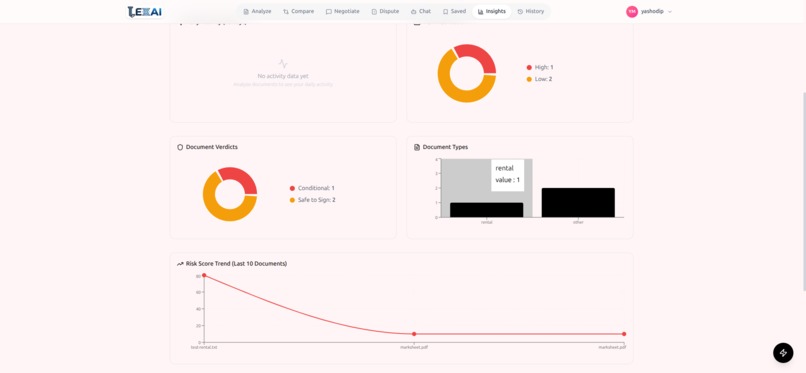Click the "Document Types" heading

coord(445,147)
